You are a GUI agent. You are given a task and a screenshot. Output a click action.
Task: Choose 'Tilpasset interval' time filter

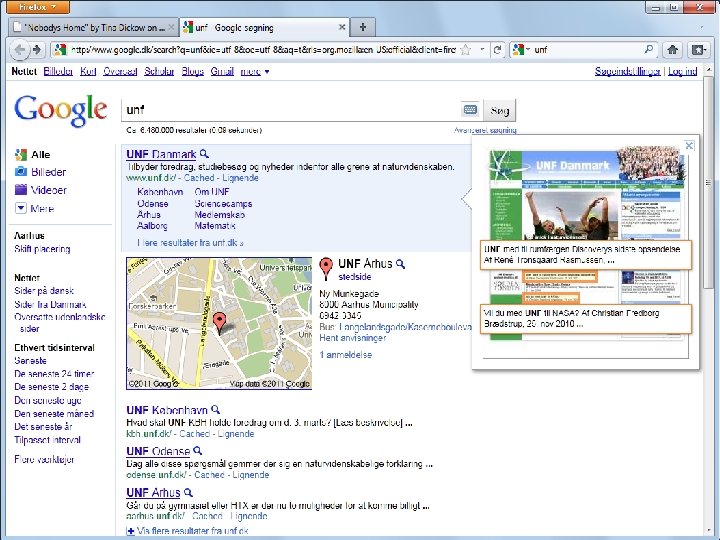[47, 440]
